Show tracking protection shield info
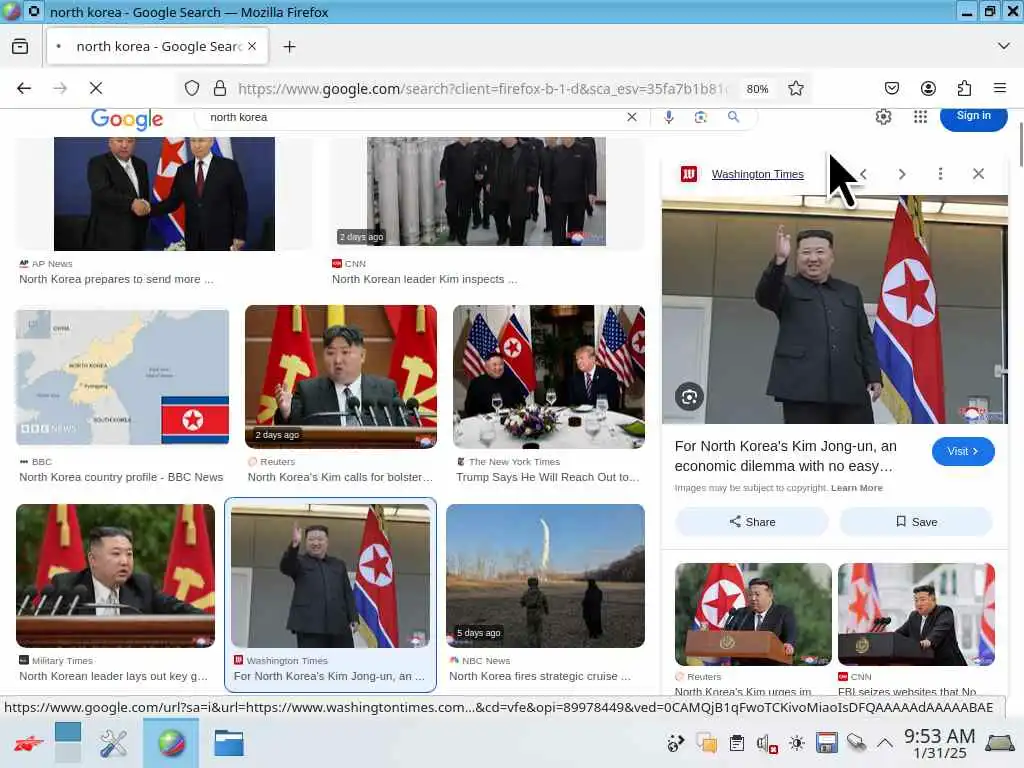This screenshot has width=1024, height=768. point(191,88)
